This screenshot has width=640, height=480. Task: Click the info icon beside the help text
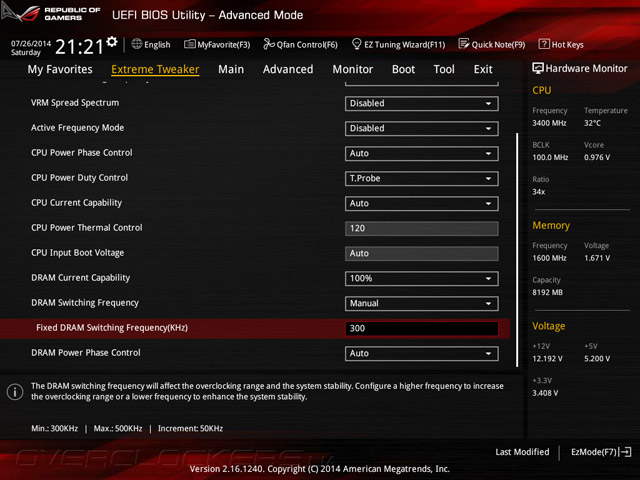[15, 392]
